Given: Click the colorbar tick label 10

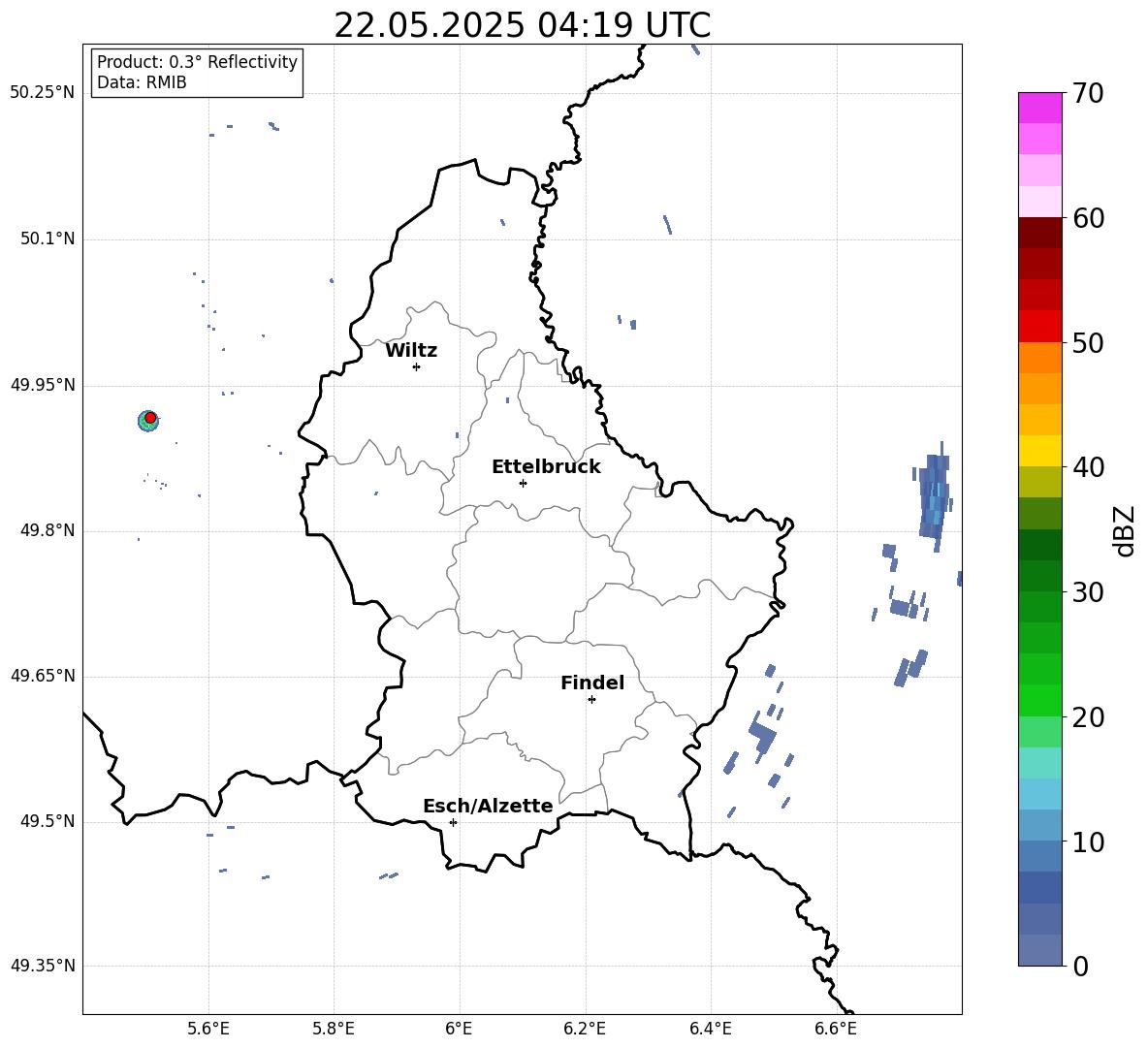Looking at the screenshot, I should click(1088, 842).
